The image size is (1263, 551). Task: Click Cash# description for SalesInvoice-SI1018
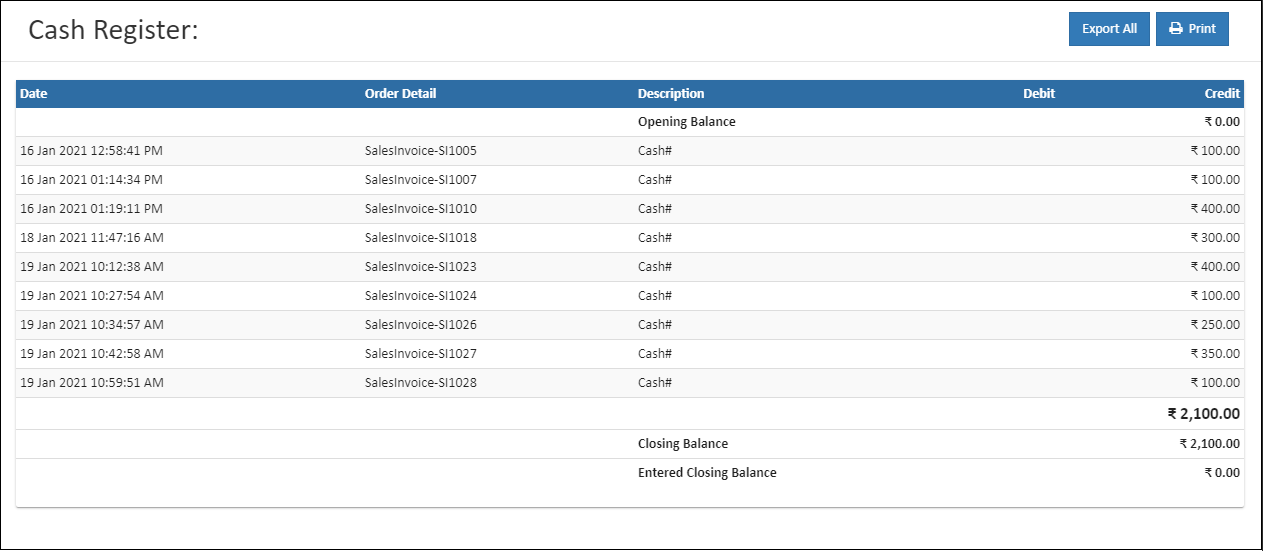tap(655, 238)
